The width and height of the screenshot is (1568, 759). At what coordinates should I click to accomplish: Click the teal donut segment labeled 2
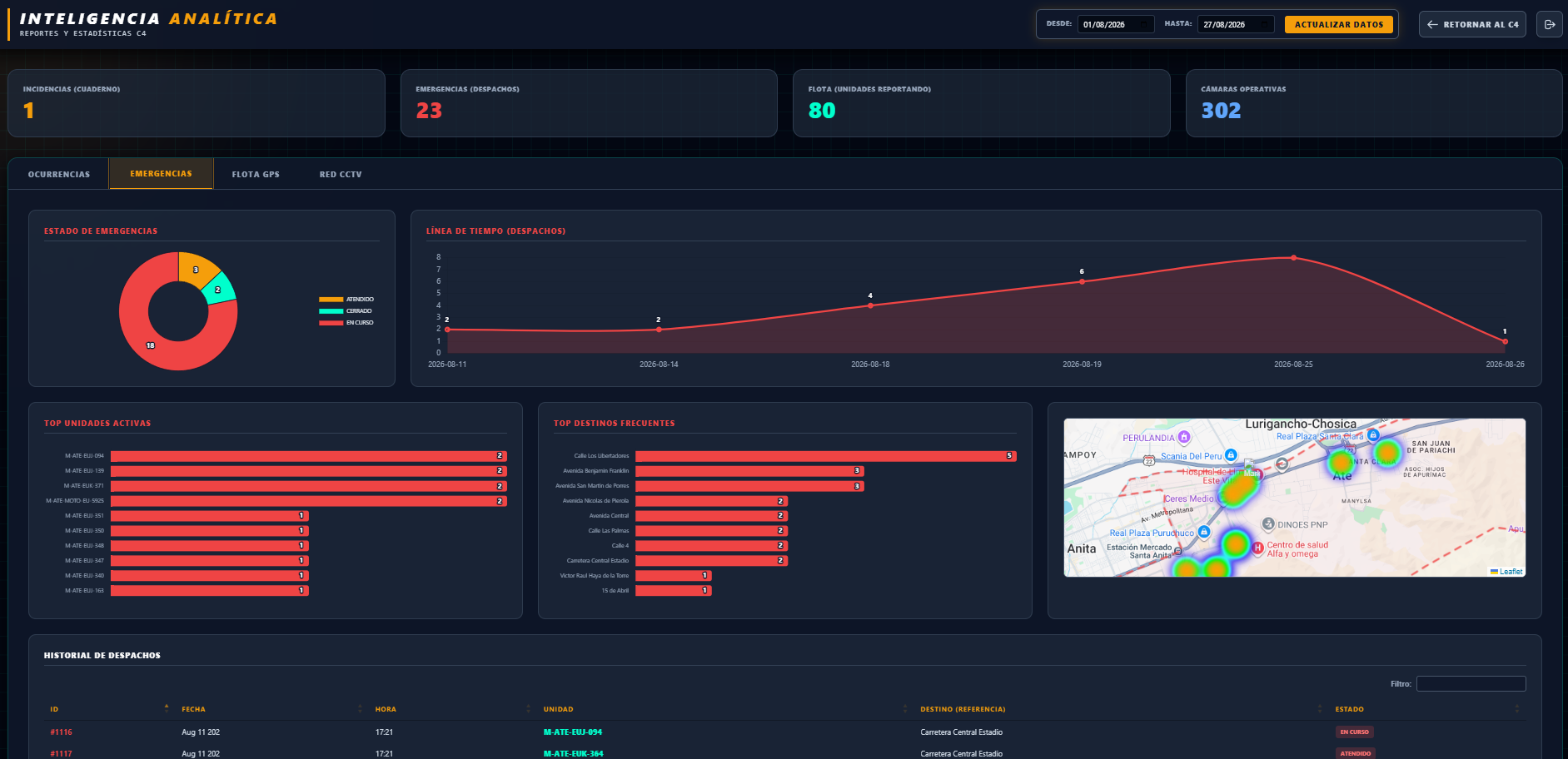220,289
